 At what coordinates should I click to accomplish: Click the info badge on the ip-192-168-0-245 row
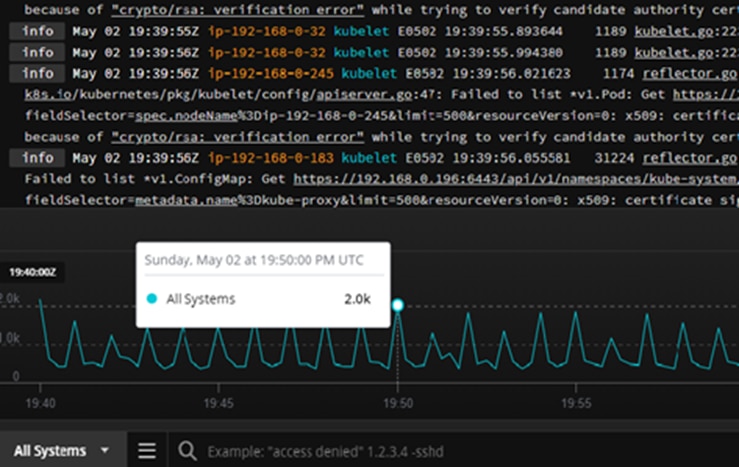[x=38, y=73]
